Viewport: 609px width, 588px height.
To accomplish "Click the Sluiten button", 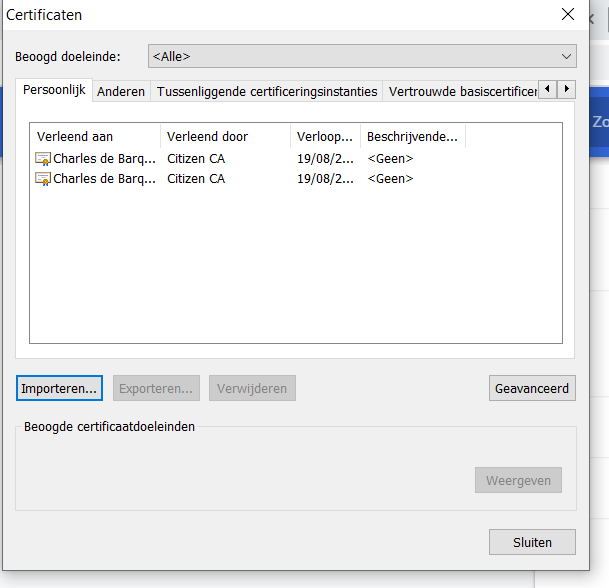I will tap(532, 542).
